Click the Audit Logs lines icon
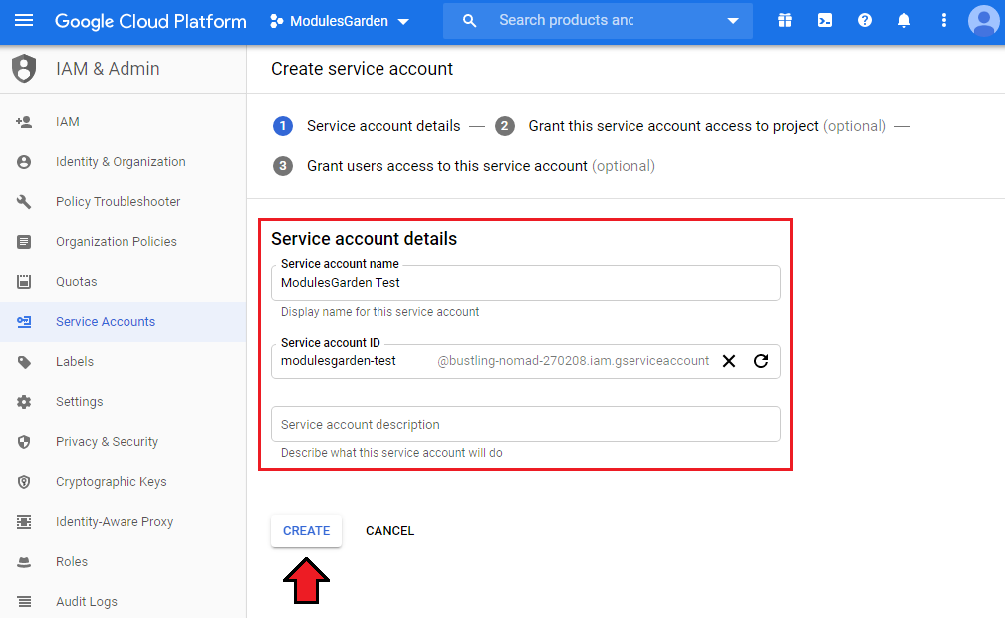1005x618 pixels. (x=24, y=602)
